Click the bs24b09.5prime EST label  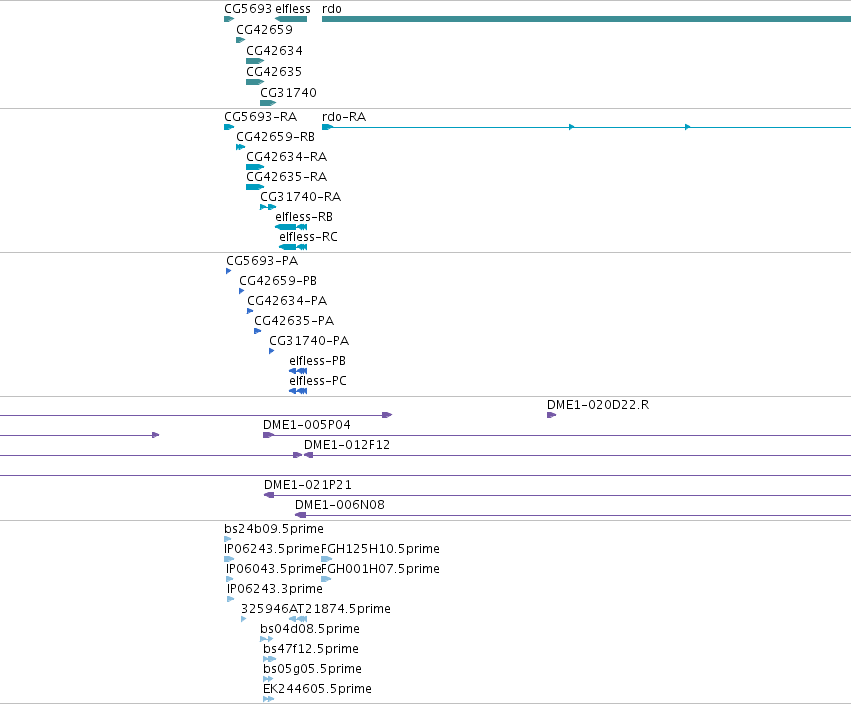[x=274, y=529]
